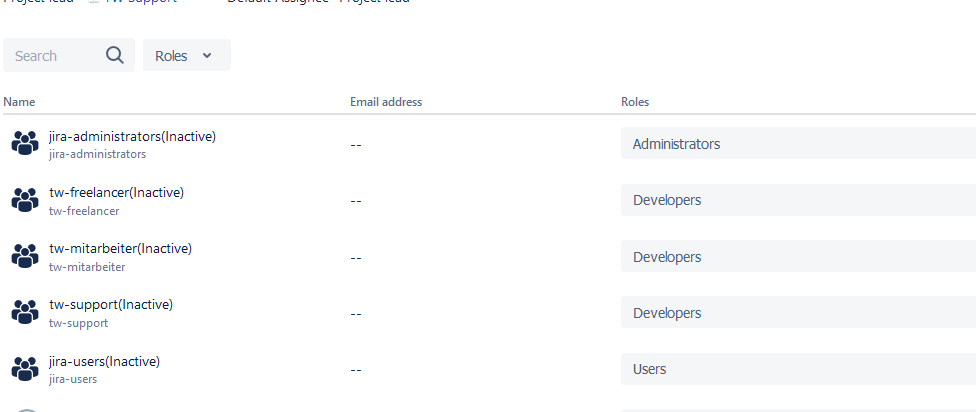Screen dimensions: 976x412
Task: Click the Roles column header
Action: click(635, 102)
